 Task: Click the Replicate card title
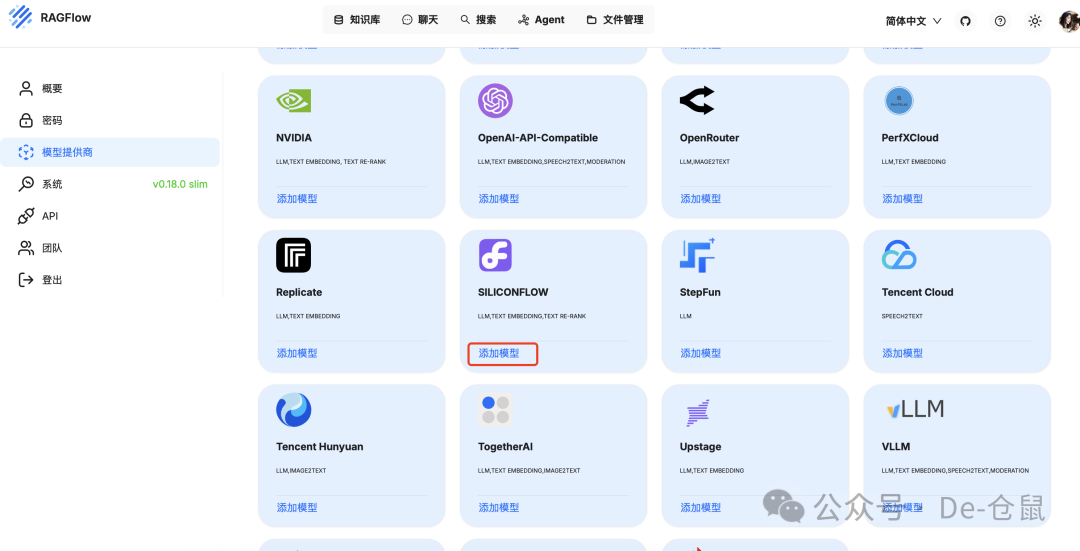click(299, 292)
